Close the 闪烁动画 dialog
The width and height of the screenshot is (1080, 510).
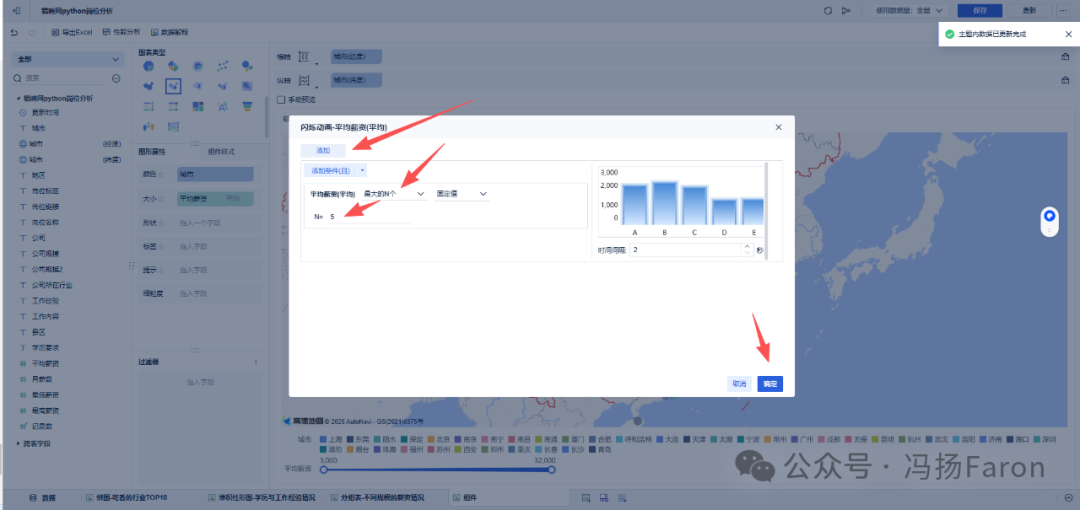tap(778, 128)
